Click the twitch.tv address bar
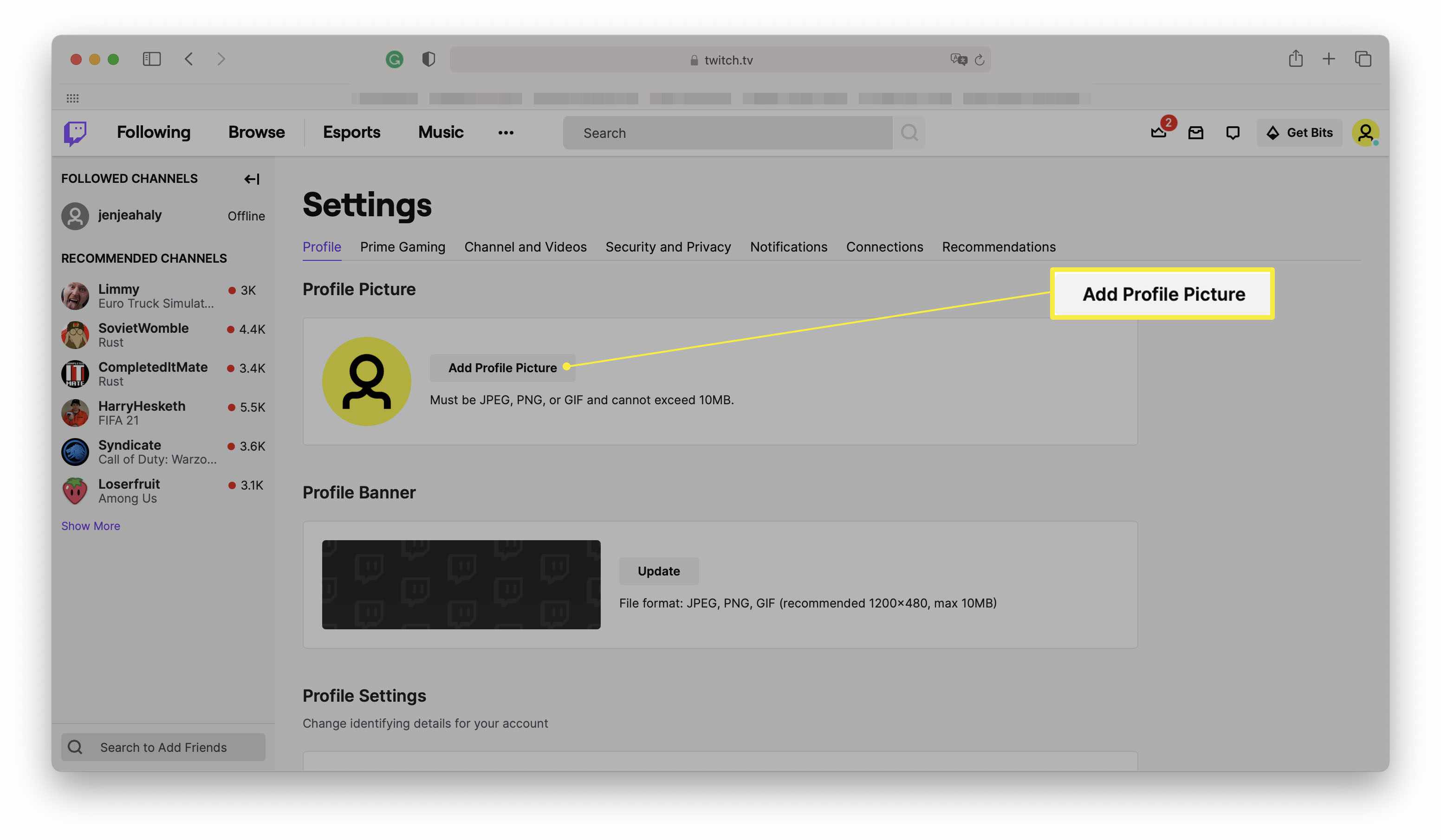Screen dimensions: 1441x840 click(720, 59)
